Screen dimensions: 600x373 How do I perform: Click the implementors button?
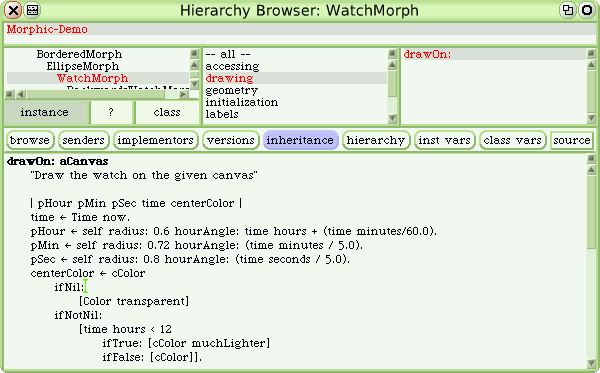click(155, 140)
